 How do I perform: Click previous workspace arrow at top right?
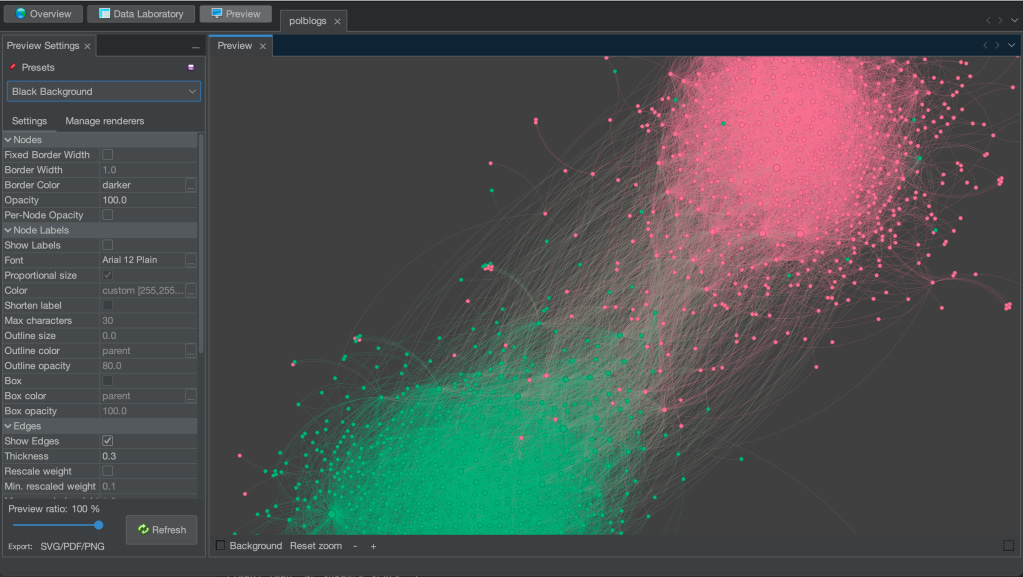988,20
